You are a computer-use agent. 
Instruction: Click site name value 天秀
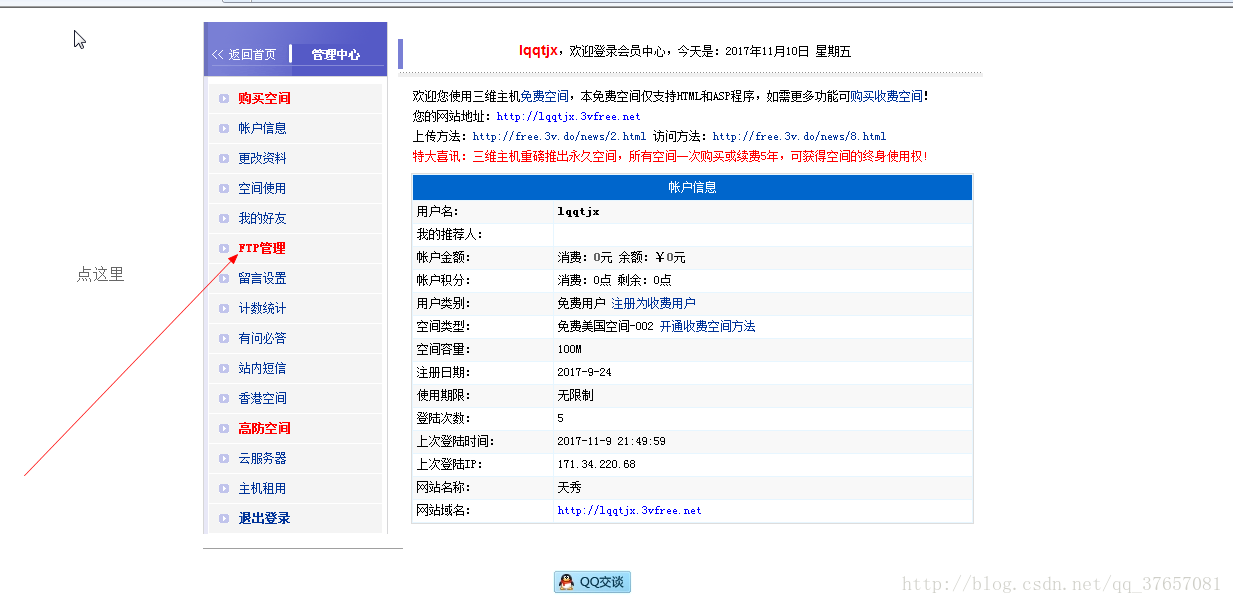(x=569, y=487)
